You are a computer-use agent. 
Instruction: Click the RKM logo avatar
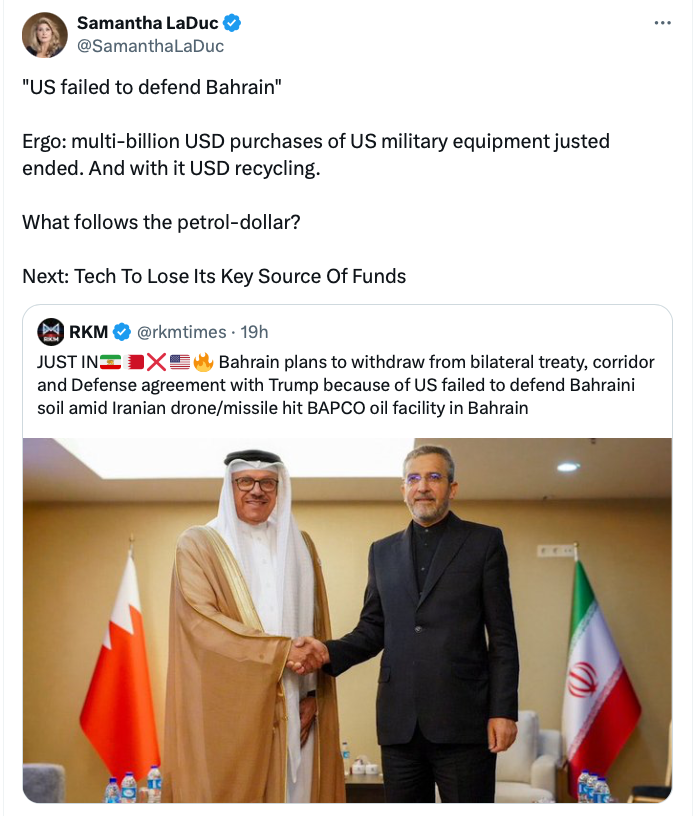(50, 332)
